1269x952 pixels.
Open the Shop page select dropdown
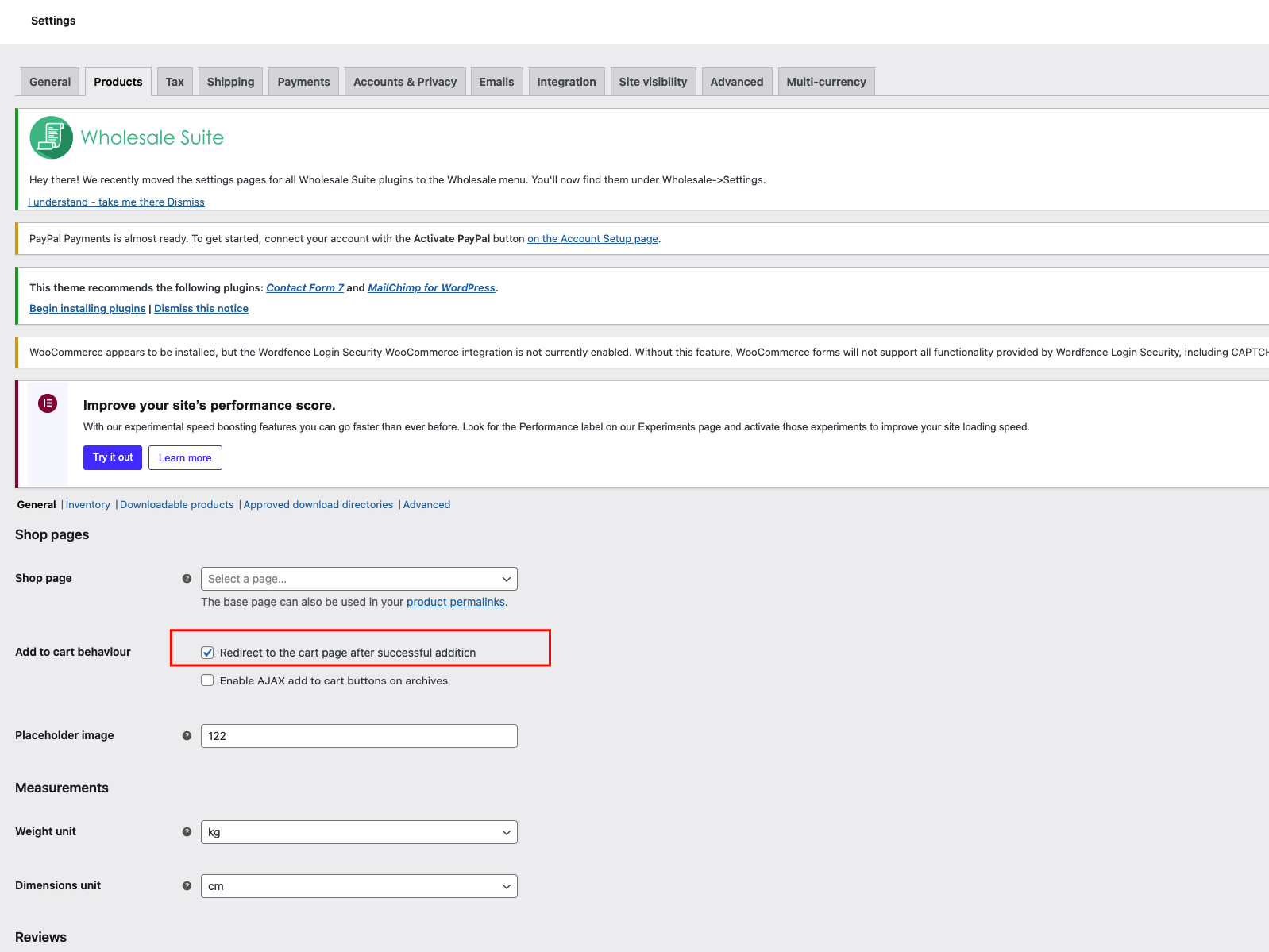point(359,579)
